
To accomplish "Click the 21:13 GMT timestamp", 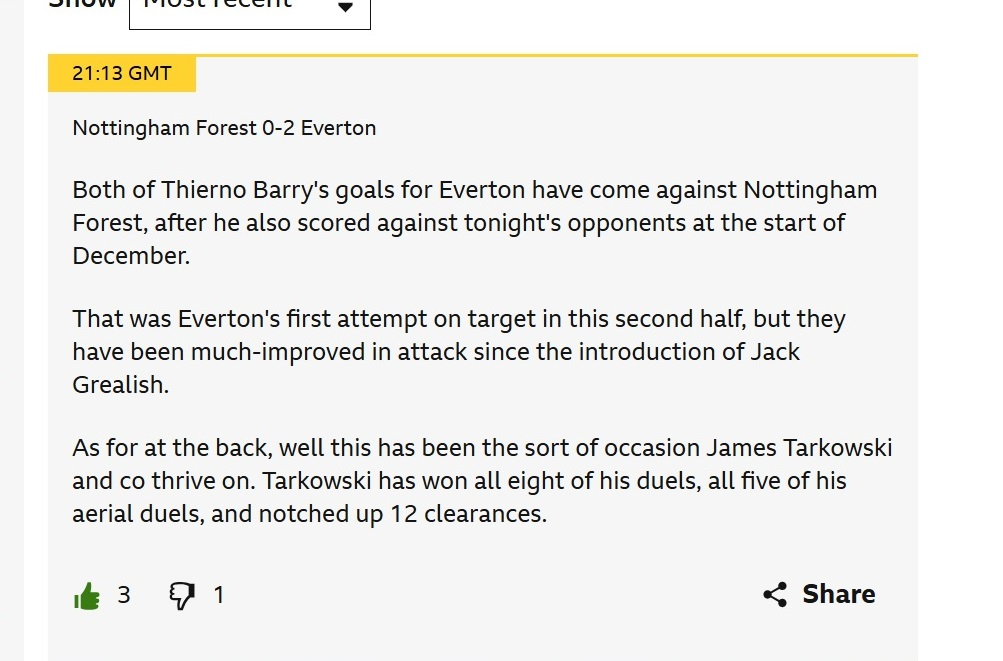I will coord(122,74).
